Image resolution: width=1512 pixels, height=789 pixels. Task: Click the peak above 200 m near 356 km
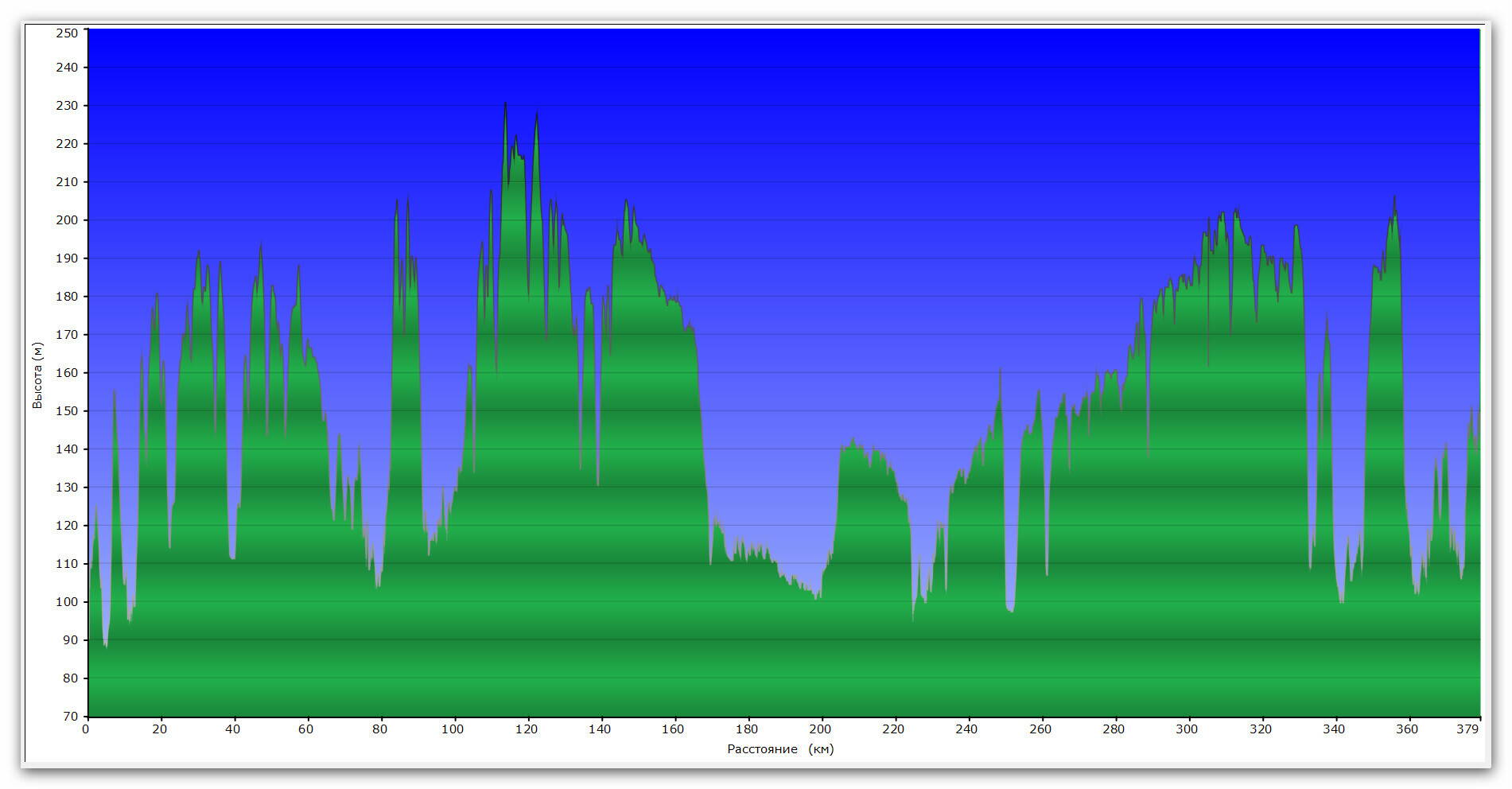pyautogui.click(x=1394, y=199)
